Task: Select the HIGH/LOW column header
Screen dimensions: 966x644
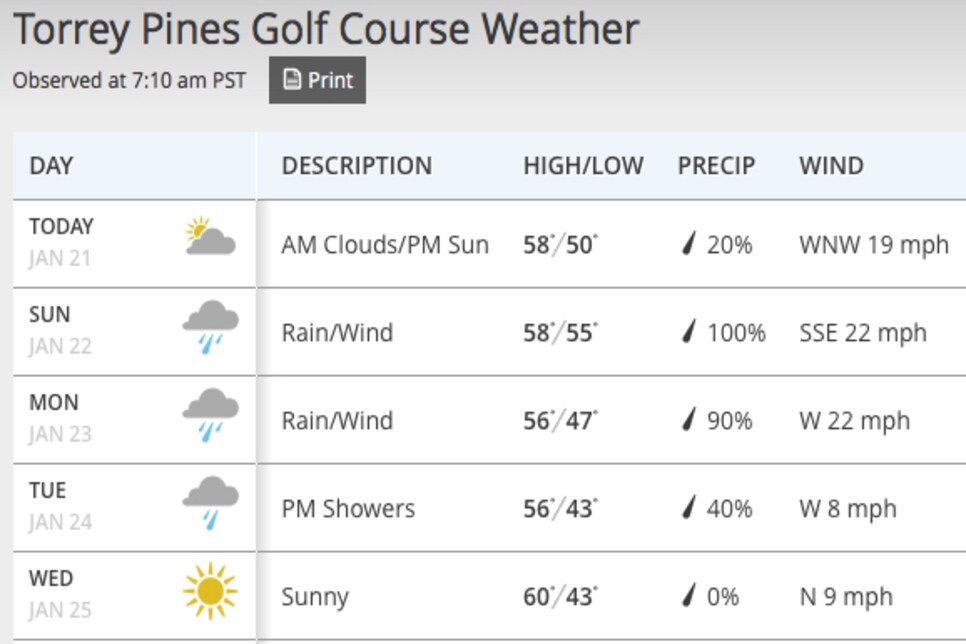Action: tap(583, 166)
